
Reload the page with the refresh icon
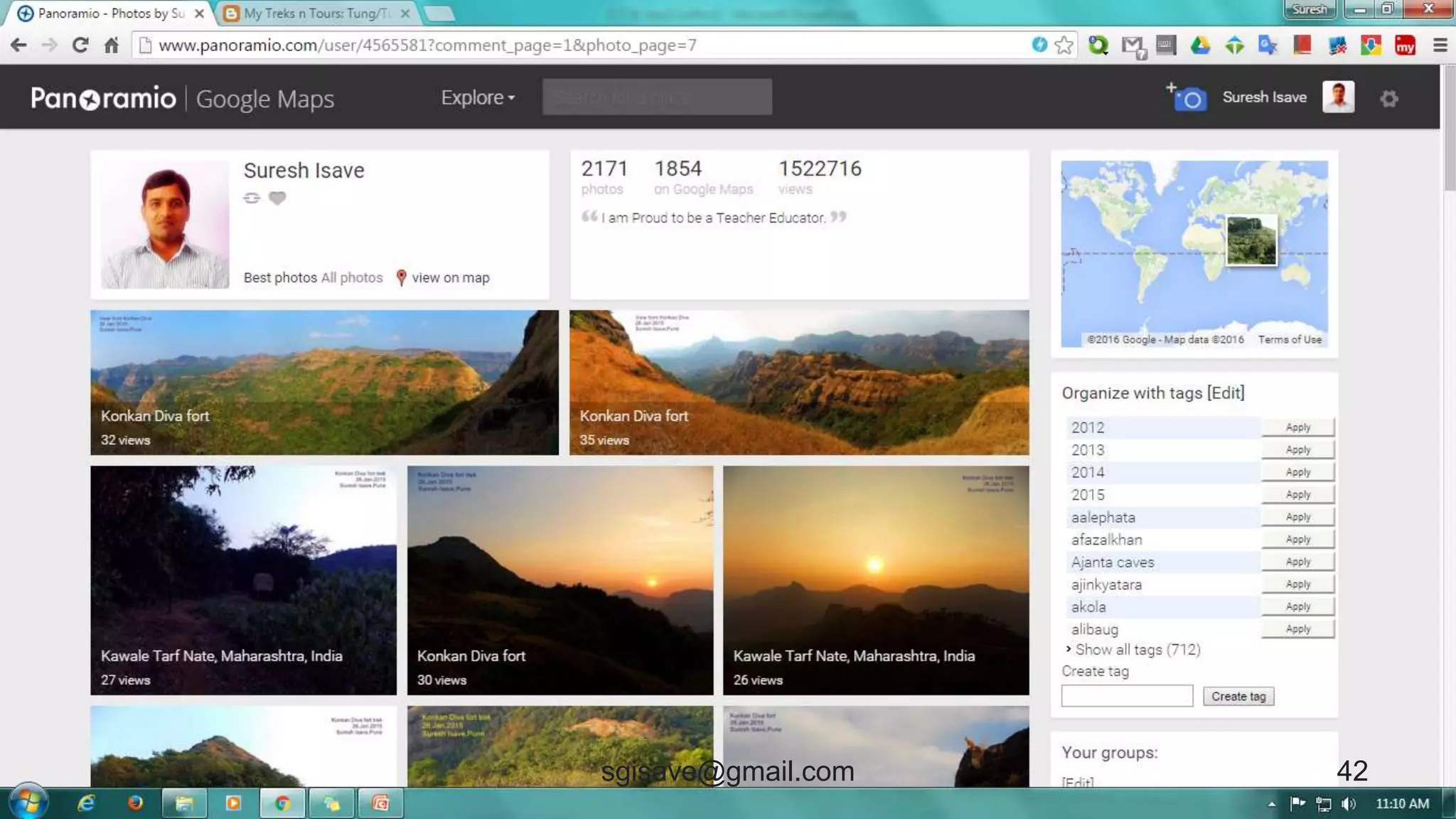coord(80,45)
